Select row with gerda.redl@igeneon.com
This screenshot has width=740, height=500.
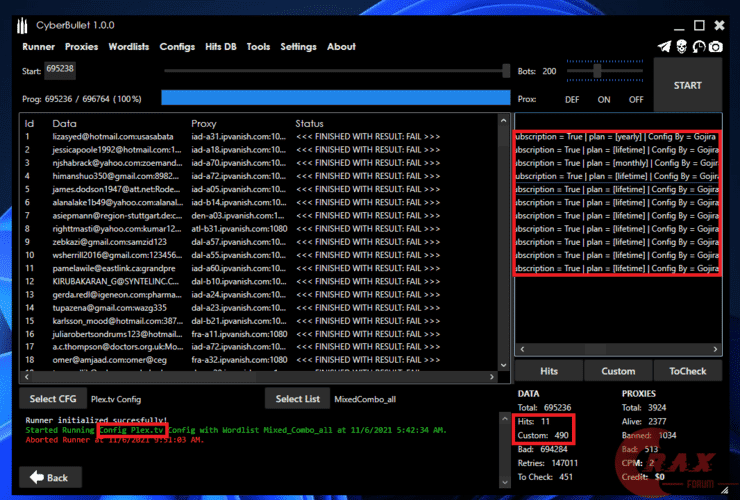259,295
